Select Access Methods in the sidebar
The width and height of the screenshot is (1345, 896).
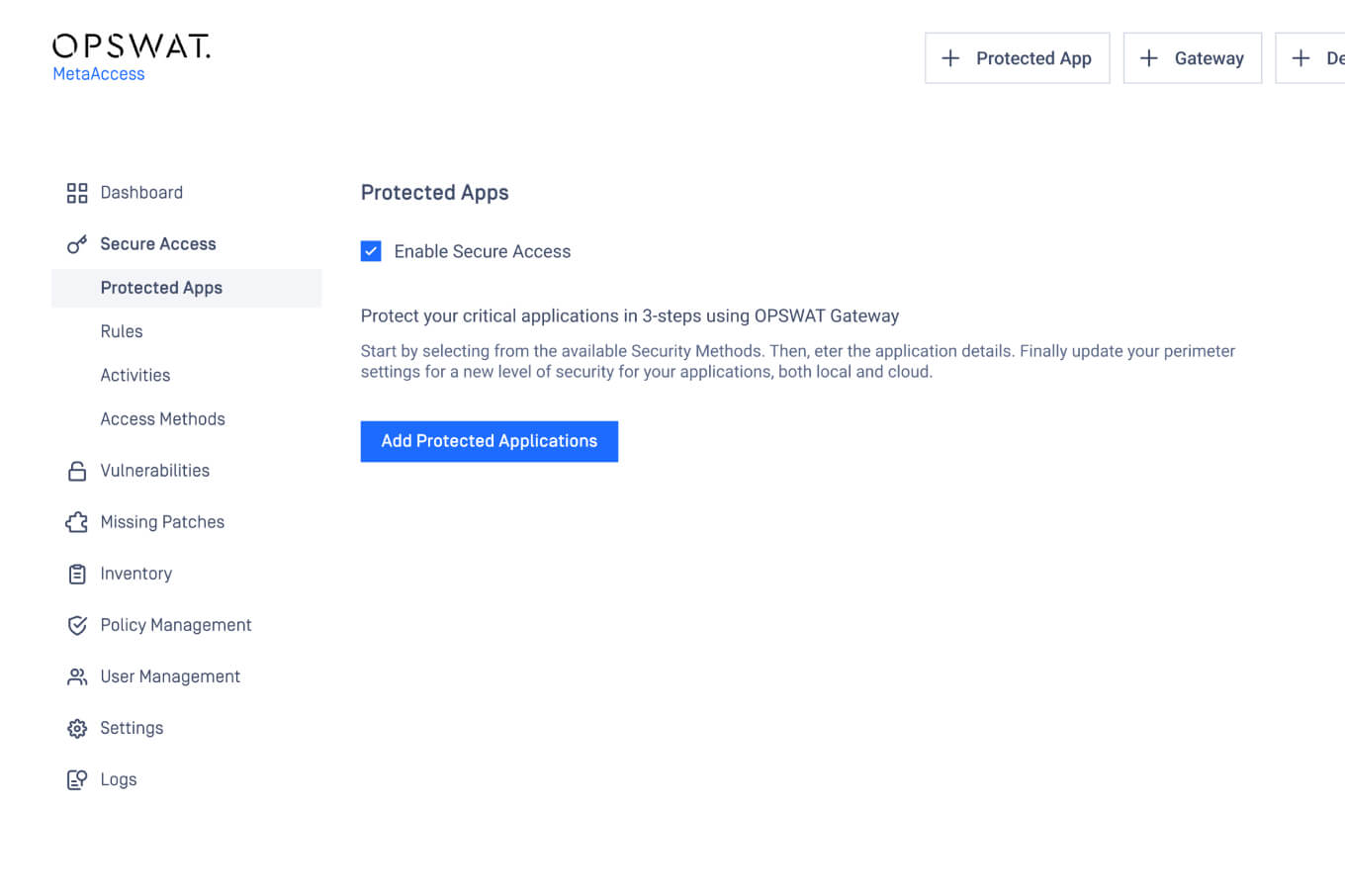point(162,419)
